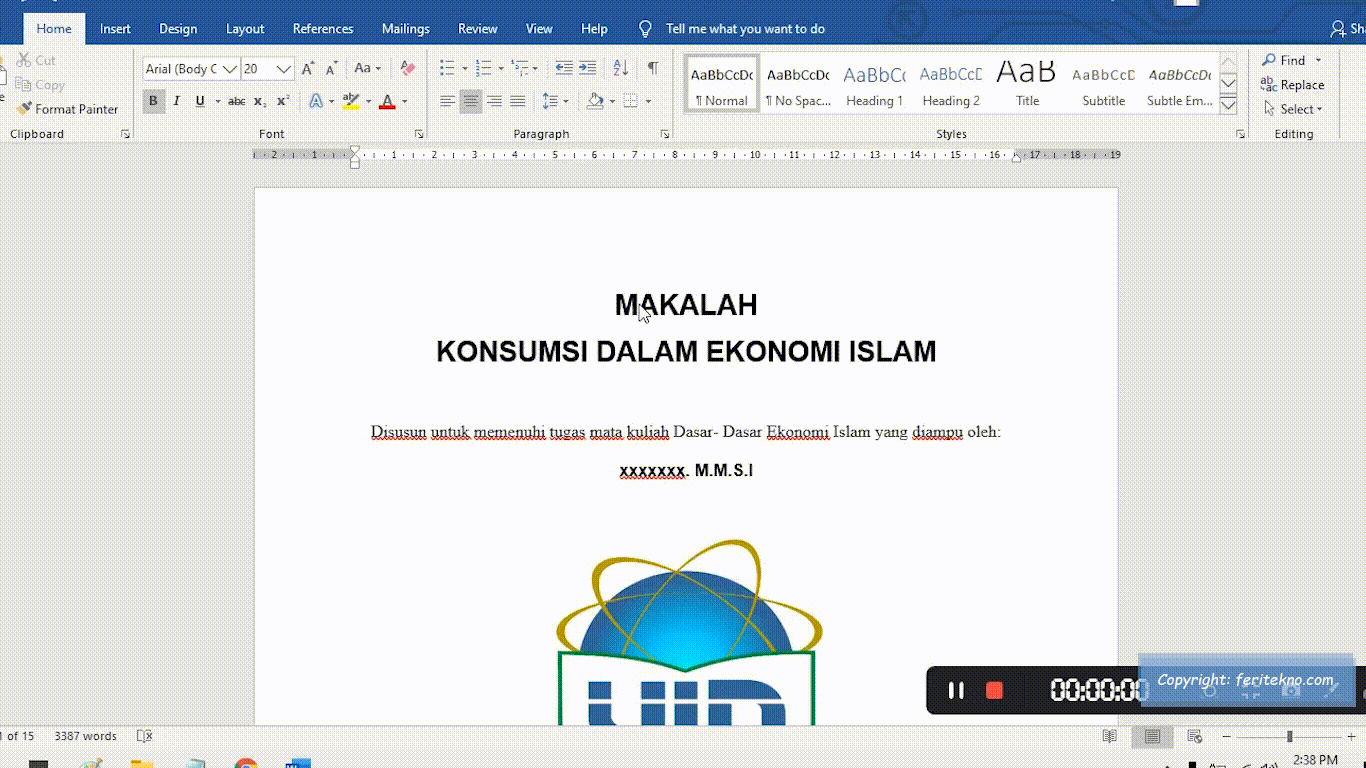Zoom out with the minus button
The width and height of the screenshot is (1366, 768).
tap(1227, 736)
